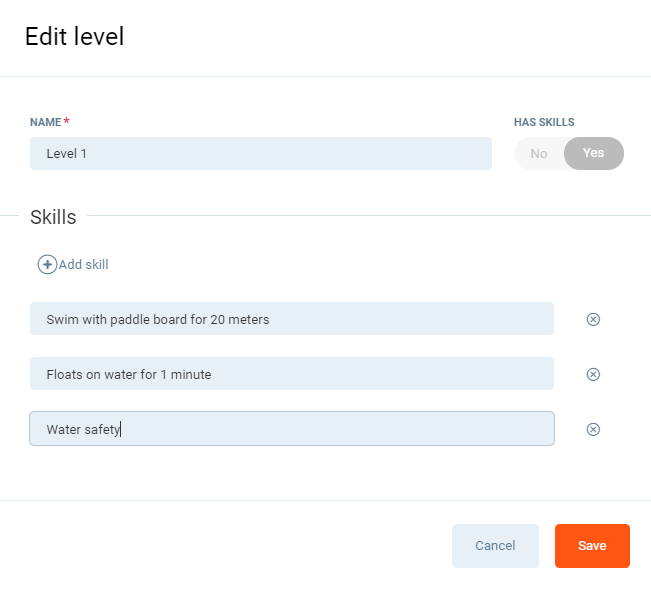Screen dimensions: 651x590
Task: Remove the Water safety skill
Action: (593, 429)
